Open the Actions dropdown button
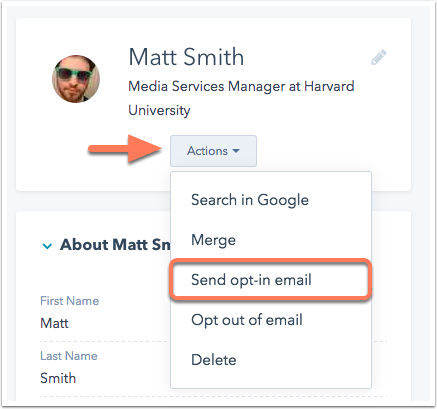This screenshot has width=437, height=409. pyautogui.click(x=213, y=151)
